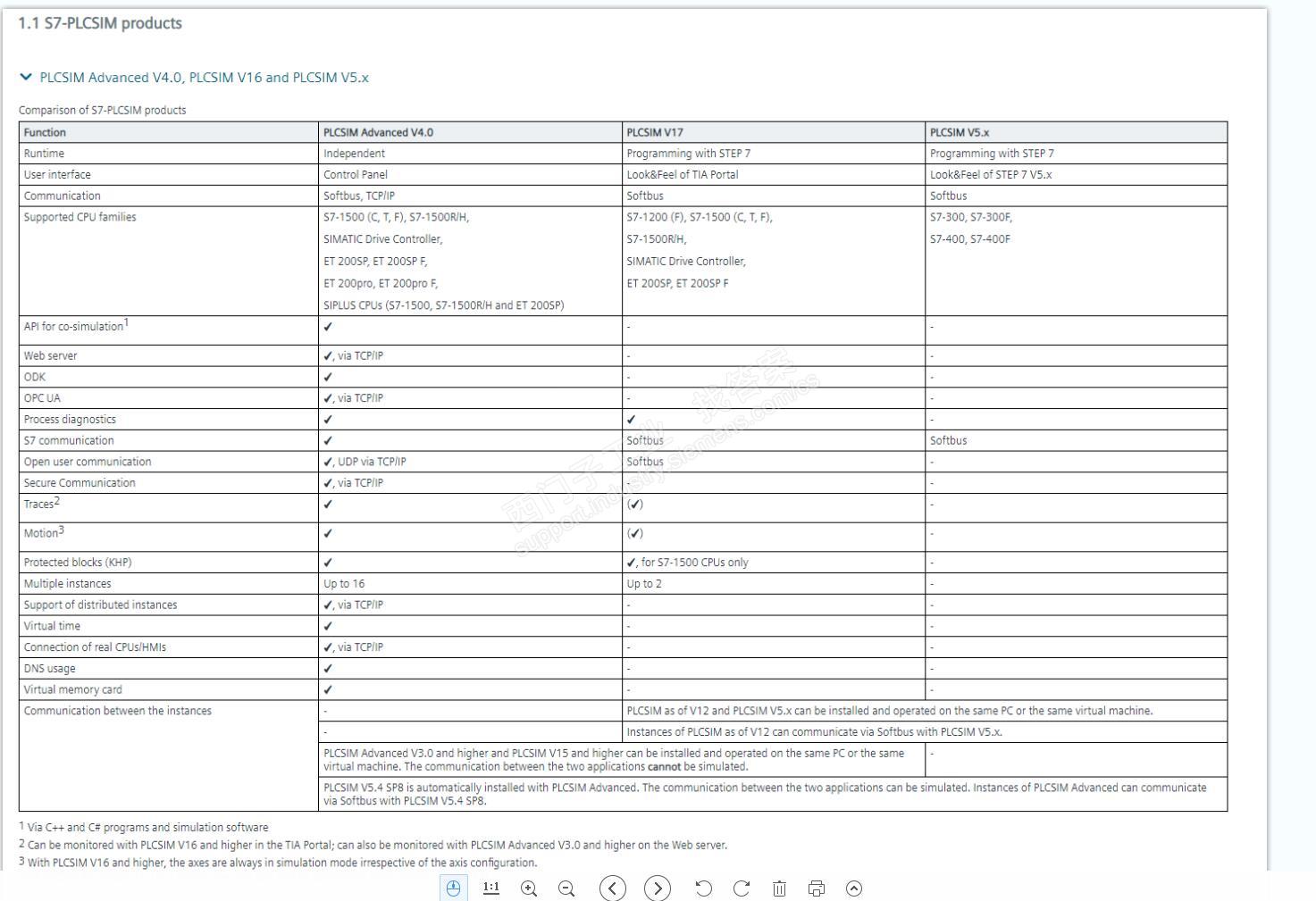The height and width of the screenshot is (901, 1316).
Task: Click the "S7-300, S7-300F," text
Action: pyautogui.click(x=971, y=217)
